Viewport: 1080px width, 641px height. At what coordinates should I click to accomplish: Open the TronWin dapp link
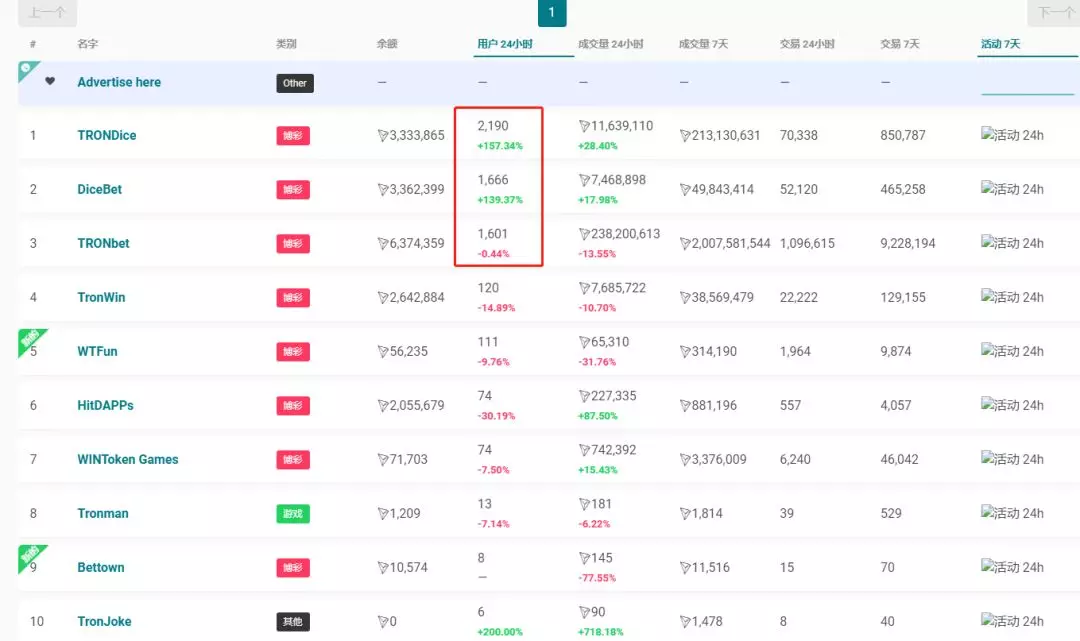[101, 297]
